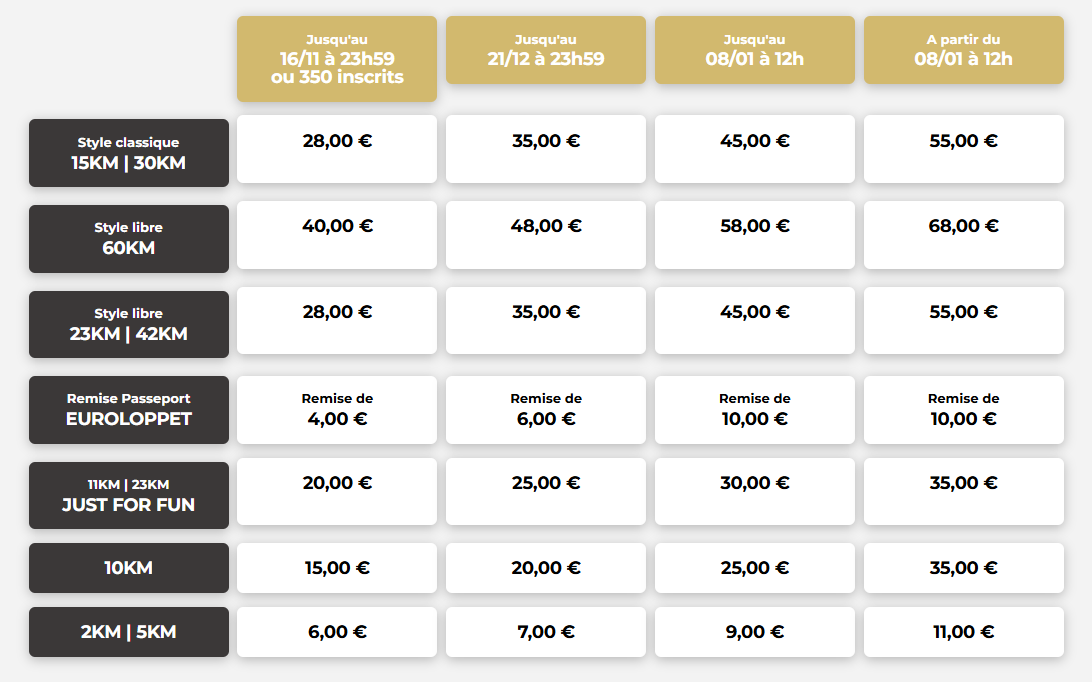Screen dimensions: 1092x682
Task: Click the 30,00 € Just For Fun price
Action: pos(755,491)
